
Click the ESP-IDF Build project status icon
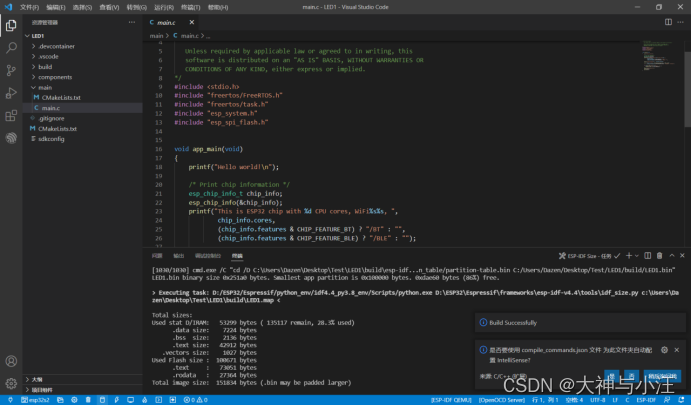coord(102,400)
